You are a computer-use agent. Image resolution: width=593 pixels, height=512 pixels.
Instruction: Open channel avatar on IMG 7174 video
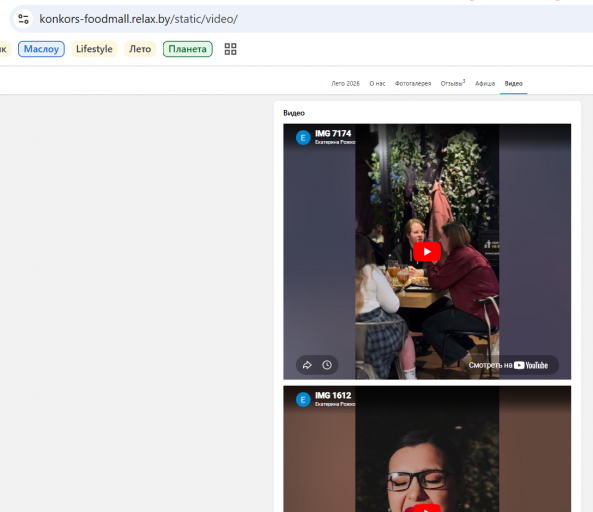[303, 138]
